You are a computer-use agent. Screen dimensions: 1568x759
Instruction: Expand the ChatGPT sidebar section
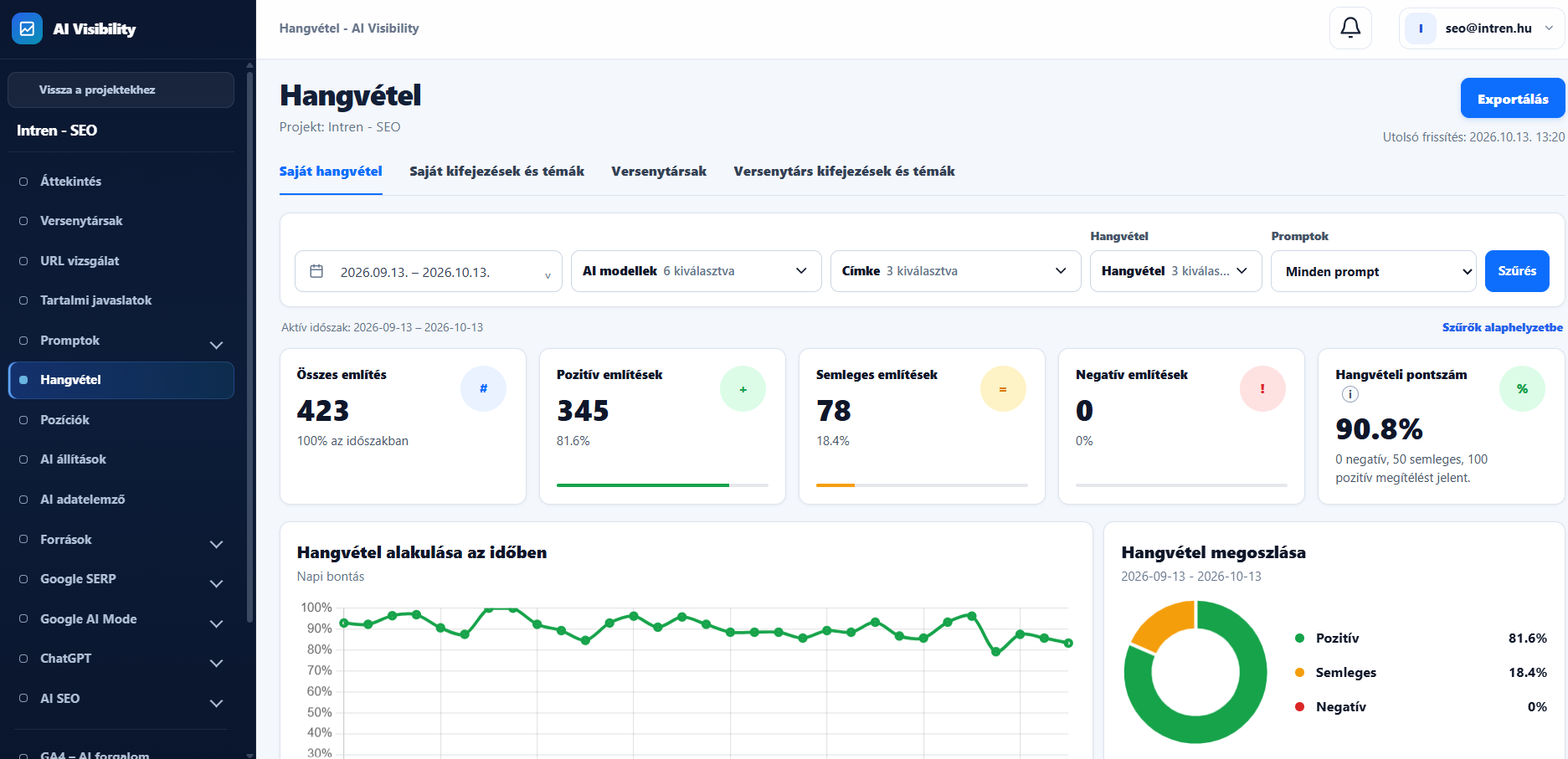(216, 663)
